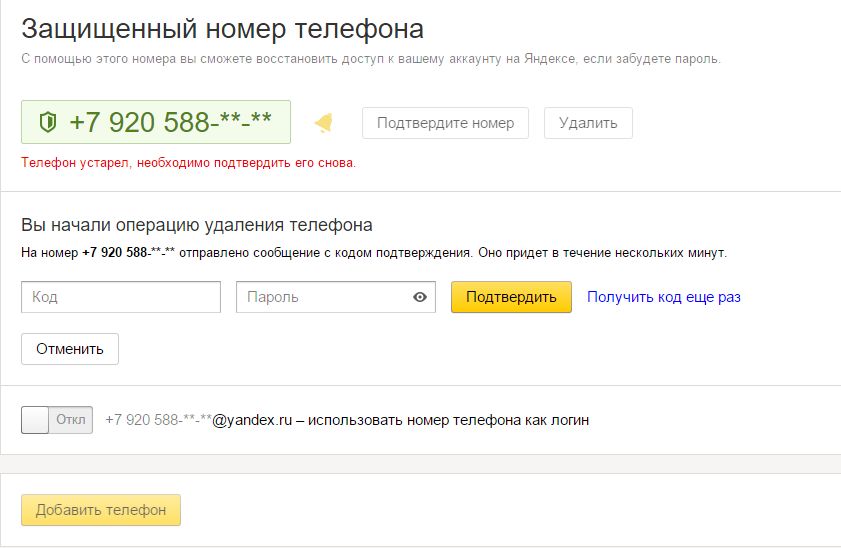Click the "Вы начали операцию удаления телефона" heading
This screenshot has height=548, width=841.
point(197,225)
